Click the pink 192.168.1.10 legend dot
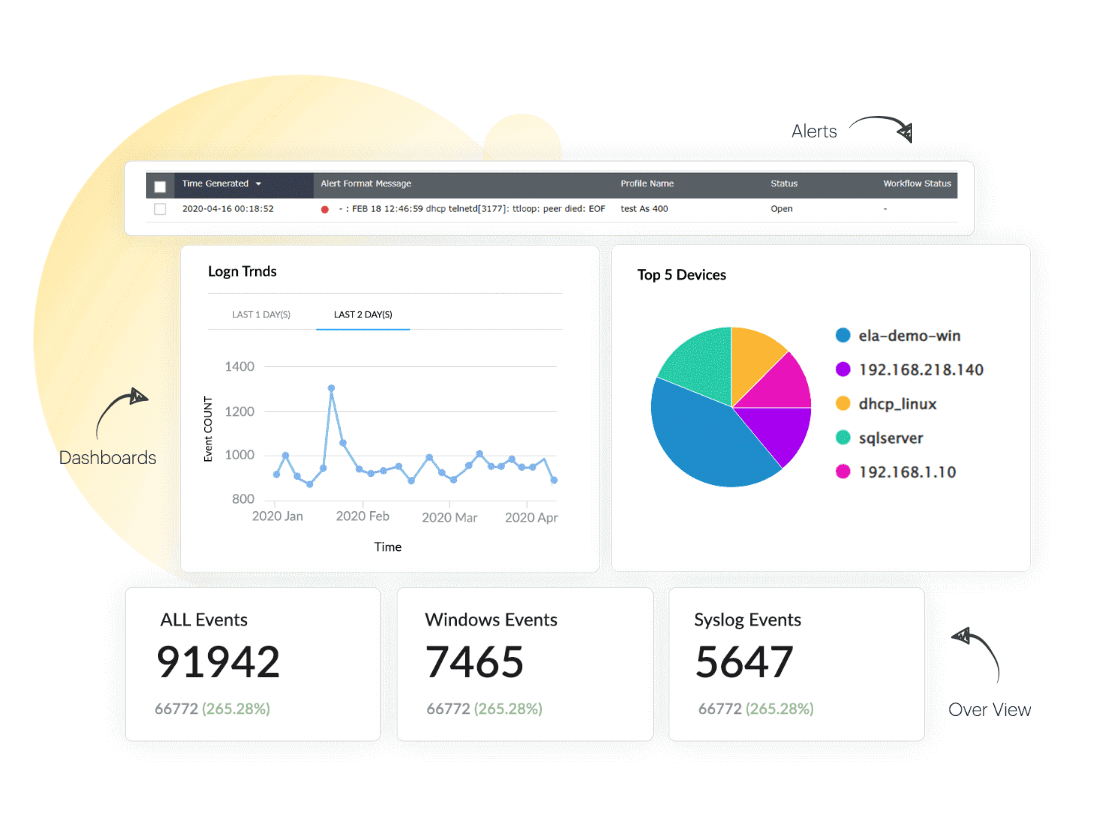The width and height of the screenshot is (1108, 834). (843, 472)
